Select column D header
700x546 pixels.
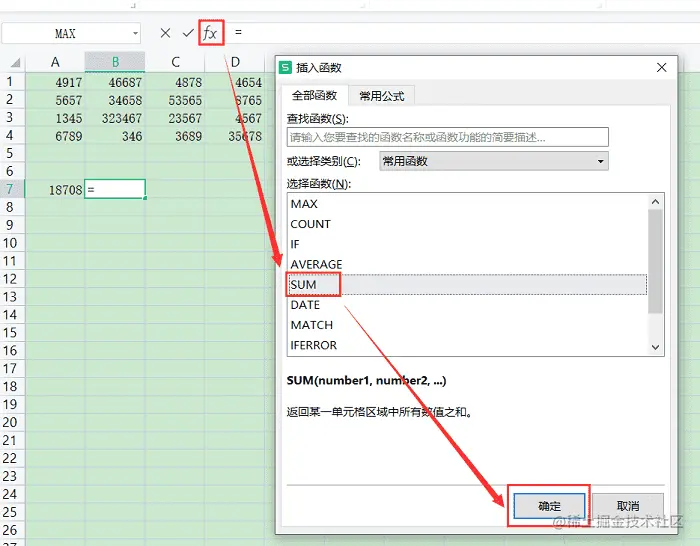tap(235, 62)
